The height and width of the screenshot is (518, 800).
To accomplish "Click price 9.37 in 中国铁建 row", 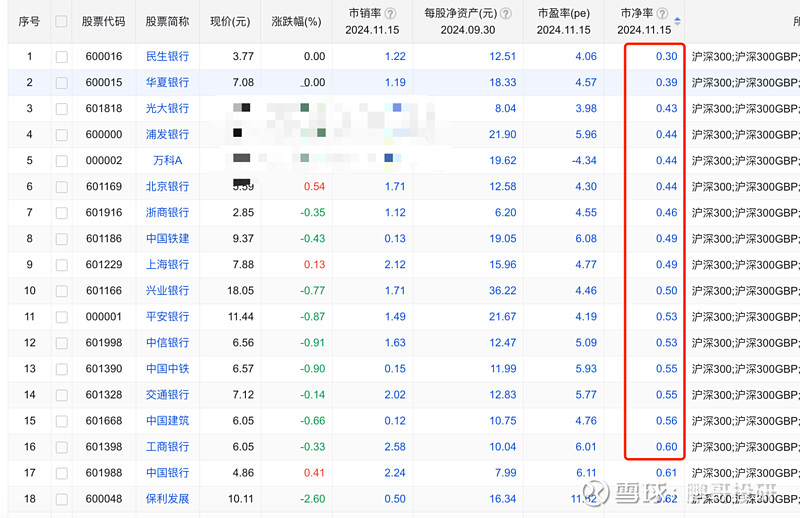I will [x=243, y=238].
